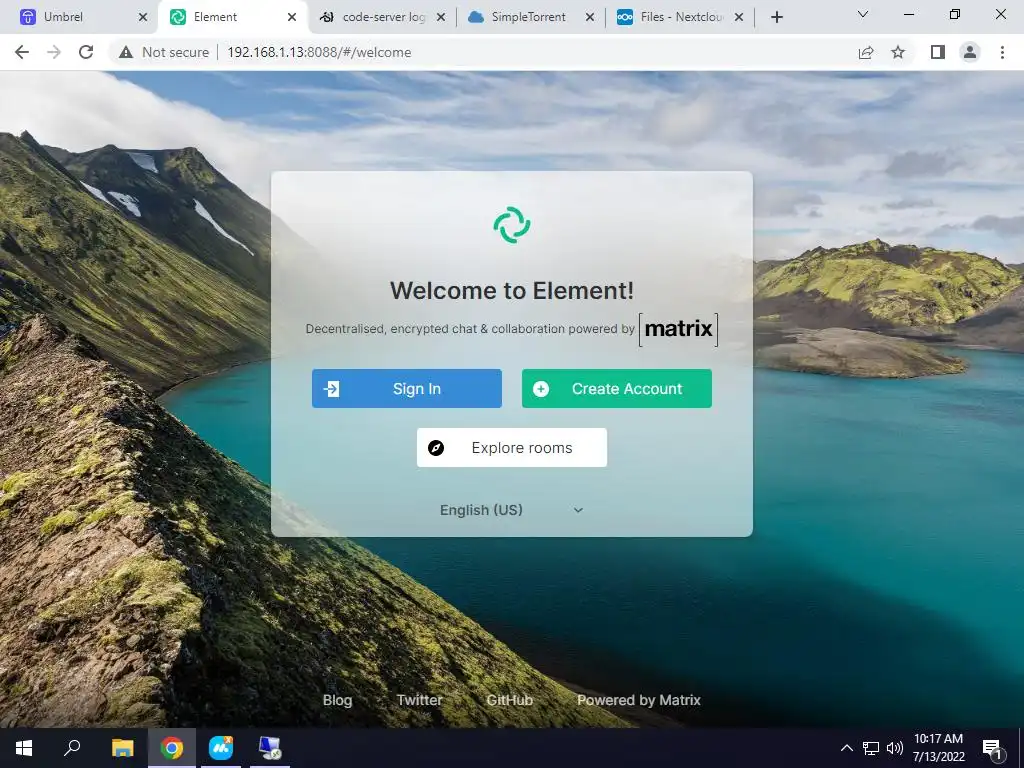Viewport: 1024px width, 768px height.
Task: Click the Welcome to Element! heading
Action: [x=511, y=291]
